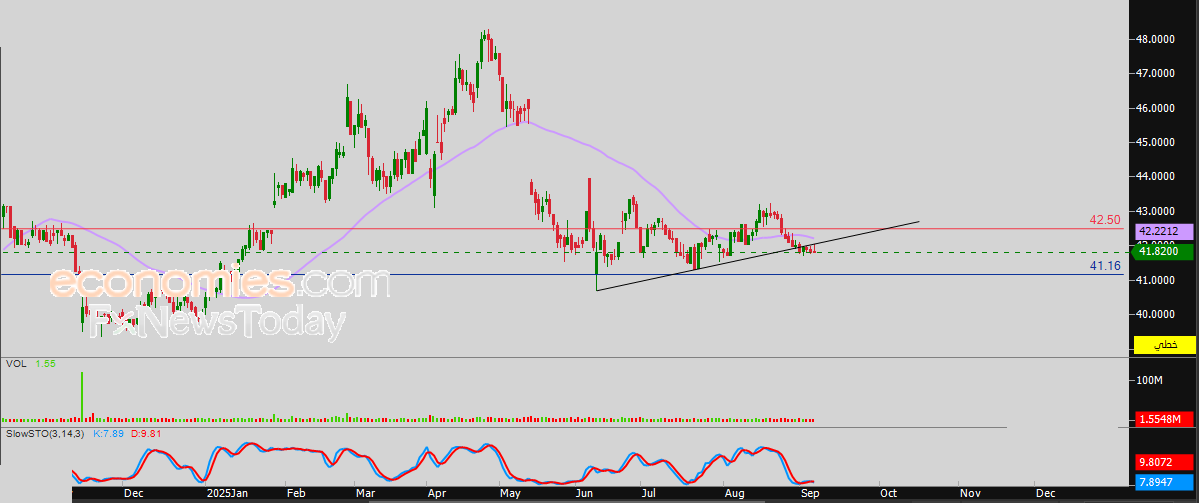The image size is (1199, 503).
Task: Click the 40.0000 price axis label
Action: point(1153,314)
